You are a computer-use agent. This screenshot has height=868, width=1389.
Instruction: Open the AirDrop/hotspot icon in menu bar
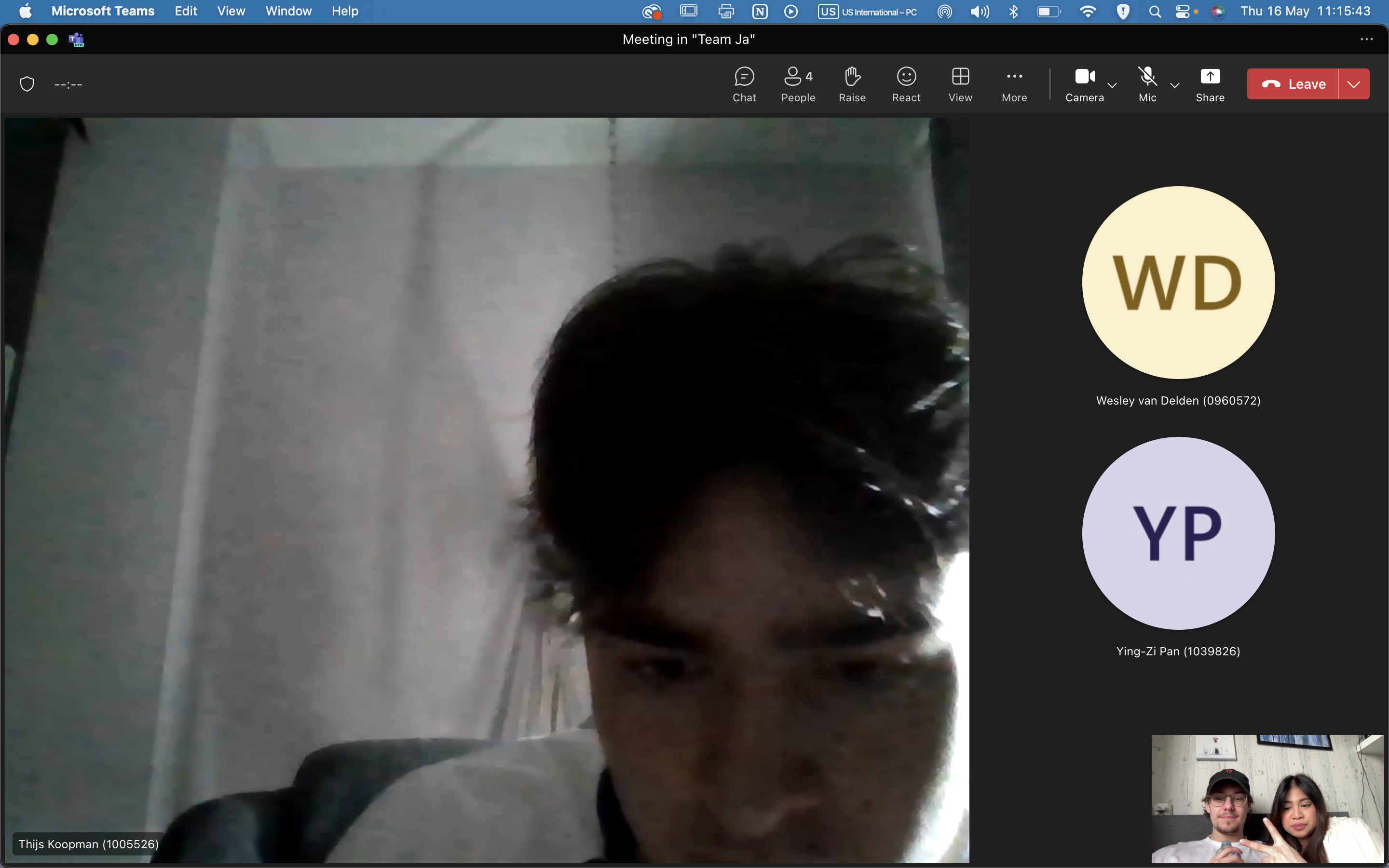(x=945, y=12)
